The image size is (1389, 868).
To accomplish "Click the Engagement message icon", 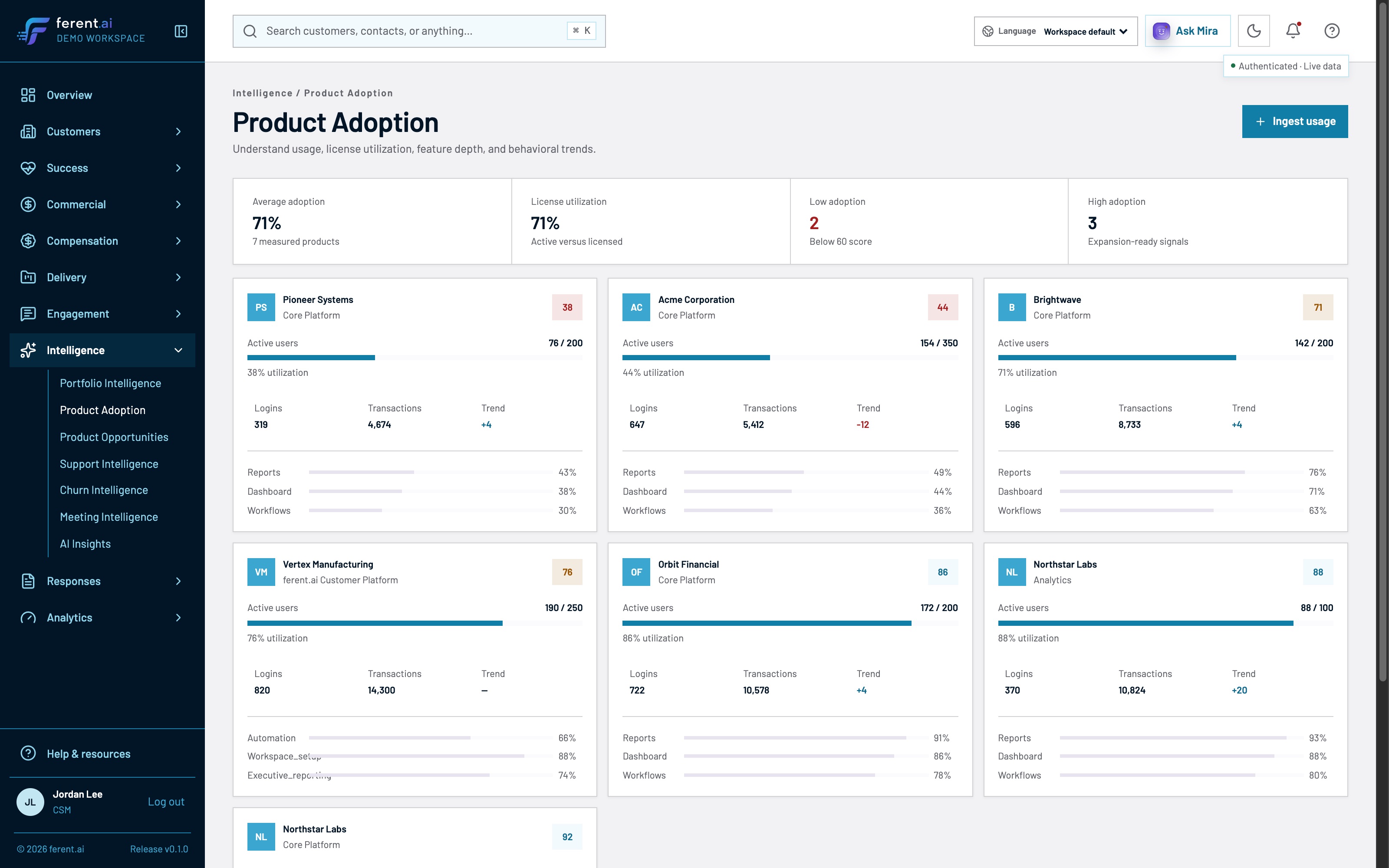I will 28,314.
